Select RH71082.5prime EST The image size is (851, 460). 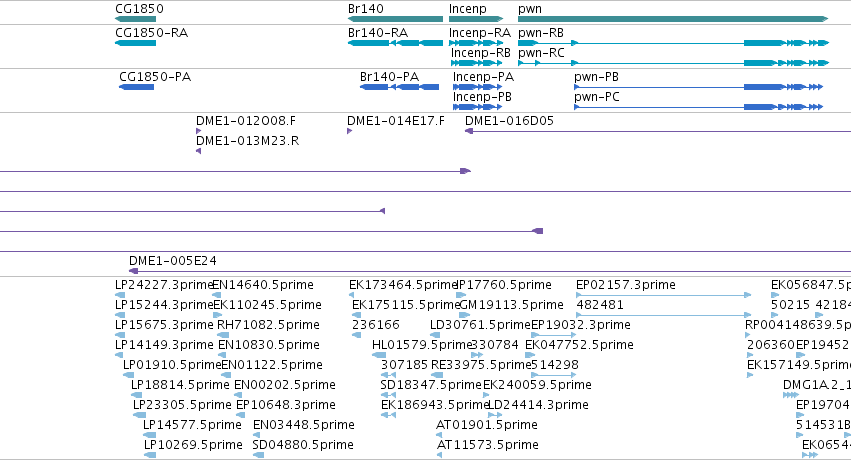click(223, 335)
